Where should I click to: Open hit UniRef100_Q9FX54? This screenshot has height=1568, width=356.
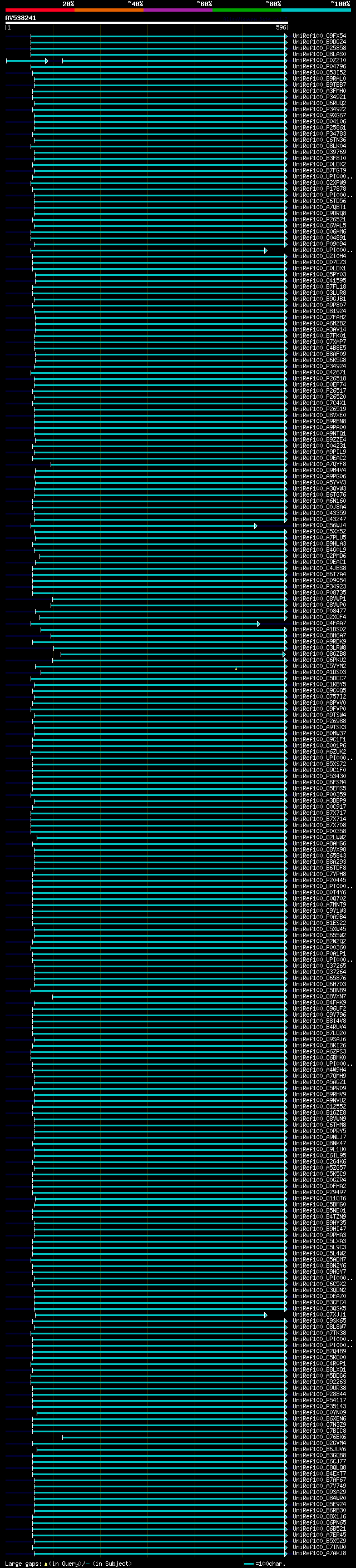pyautogui.click(x=319, y=36)
